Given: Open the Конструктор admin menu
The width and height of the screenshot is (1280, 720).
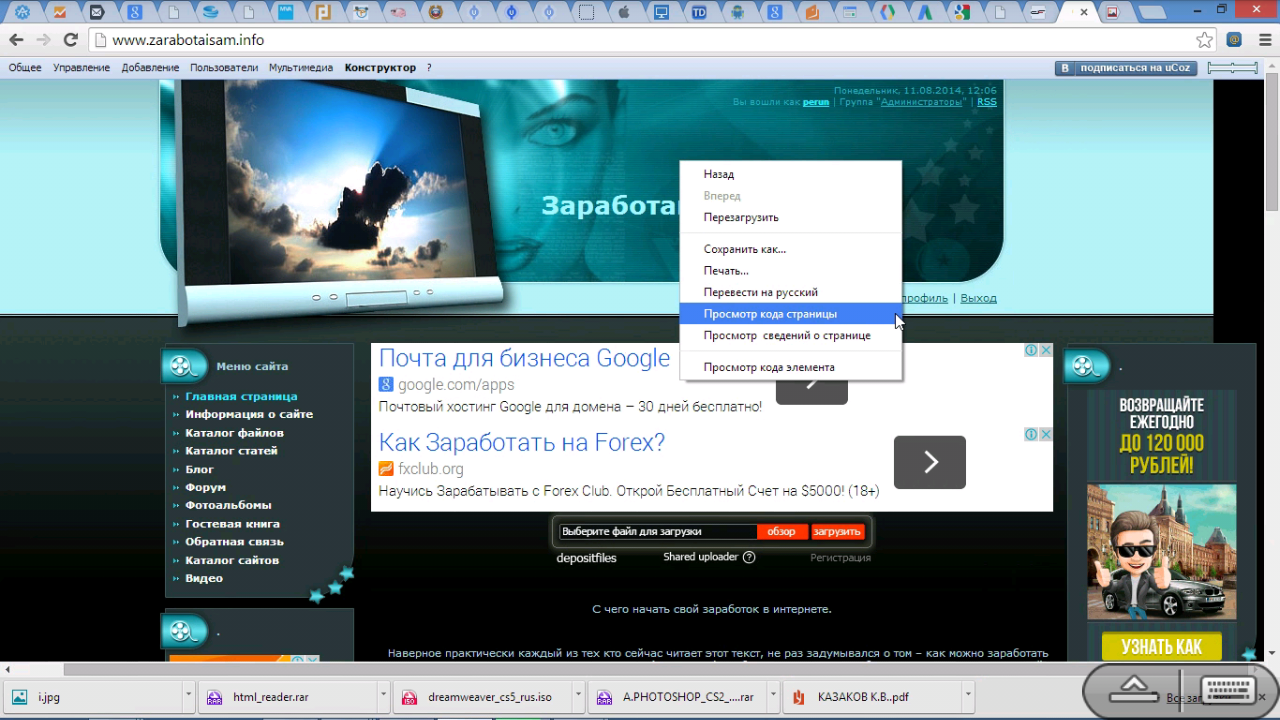Looking at the screenshot, I should coord(380,68).
